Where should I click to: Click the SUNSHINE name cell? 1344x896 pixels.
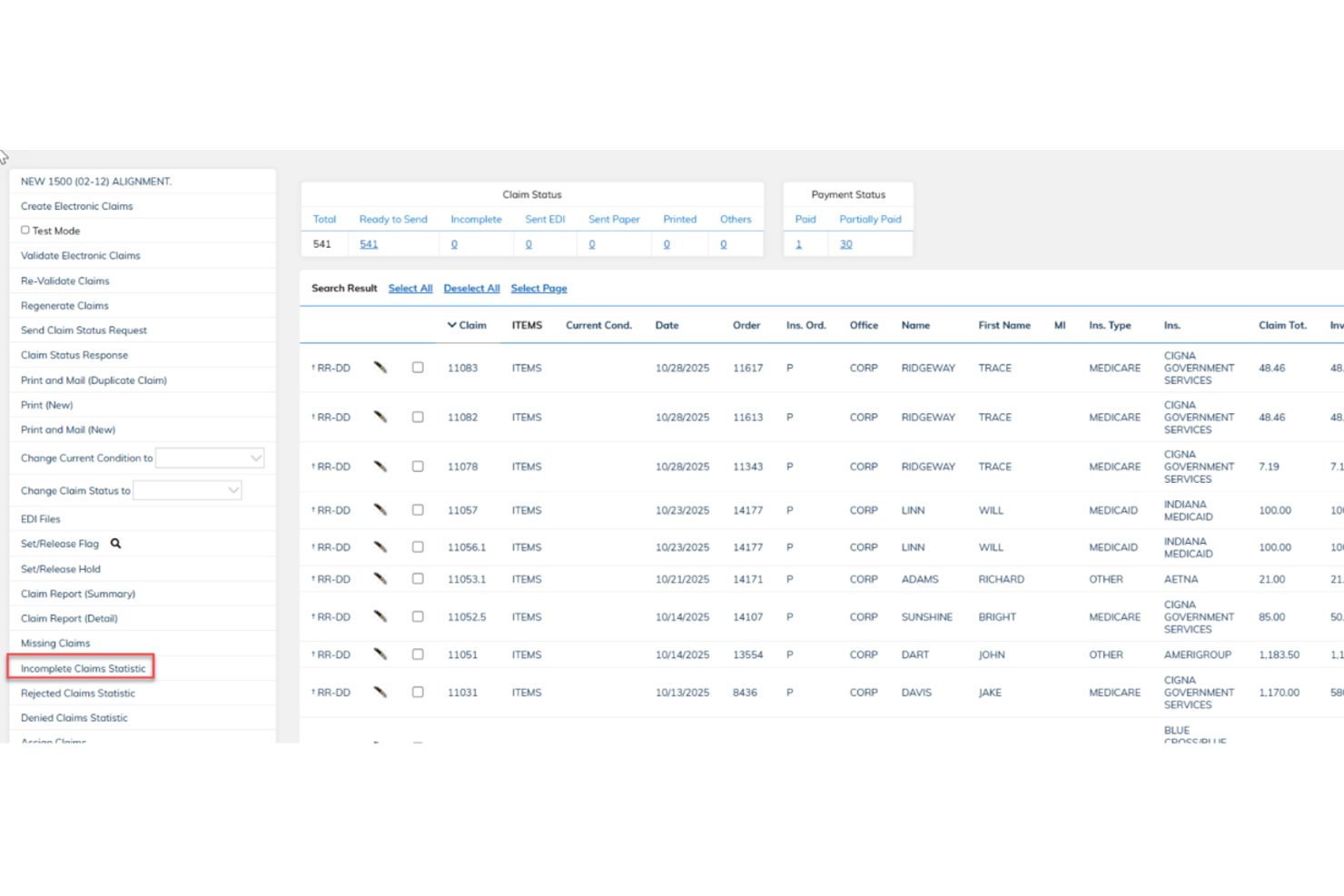click(x=927, y=616)
